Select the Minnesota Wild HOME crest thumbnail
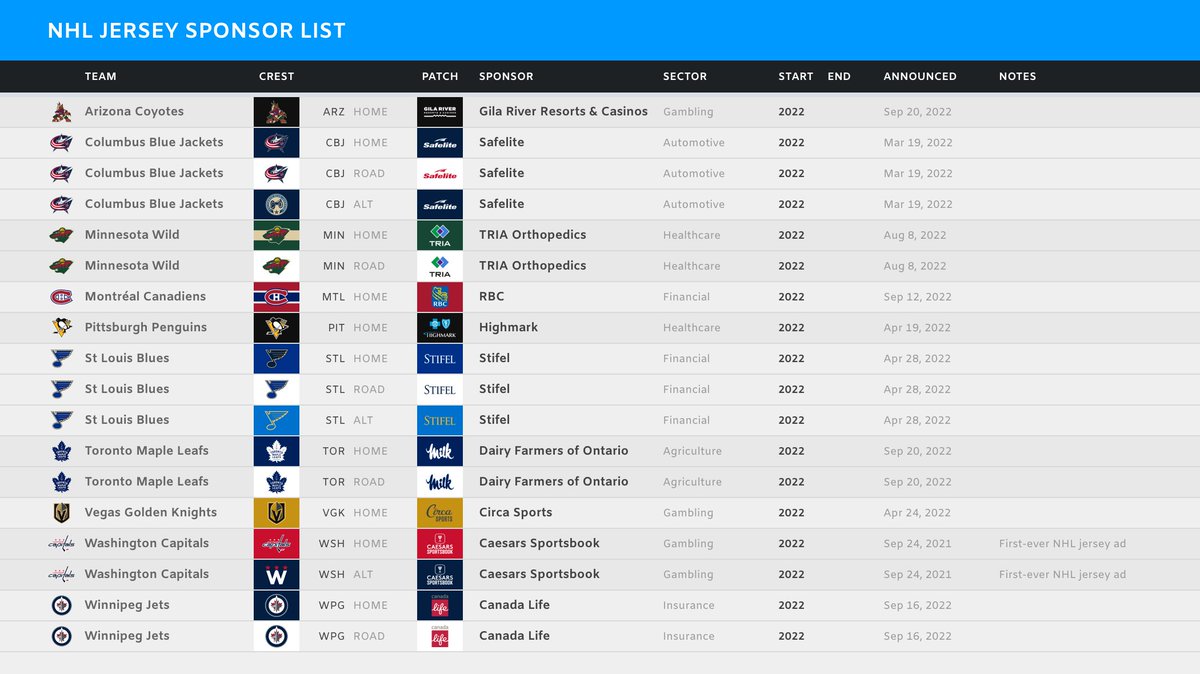 (x=276, y=235)
